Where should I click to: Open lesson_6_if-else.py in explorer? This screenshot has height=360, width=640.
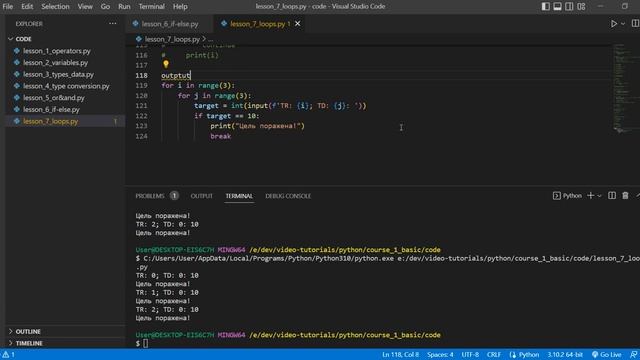51,109
